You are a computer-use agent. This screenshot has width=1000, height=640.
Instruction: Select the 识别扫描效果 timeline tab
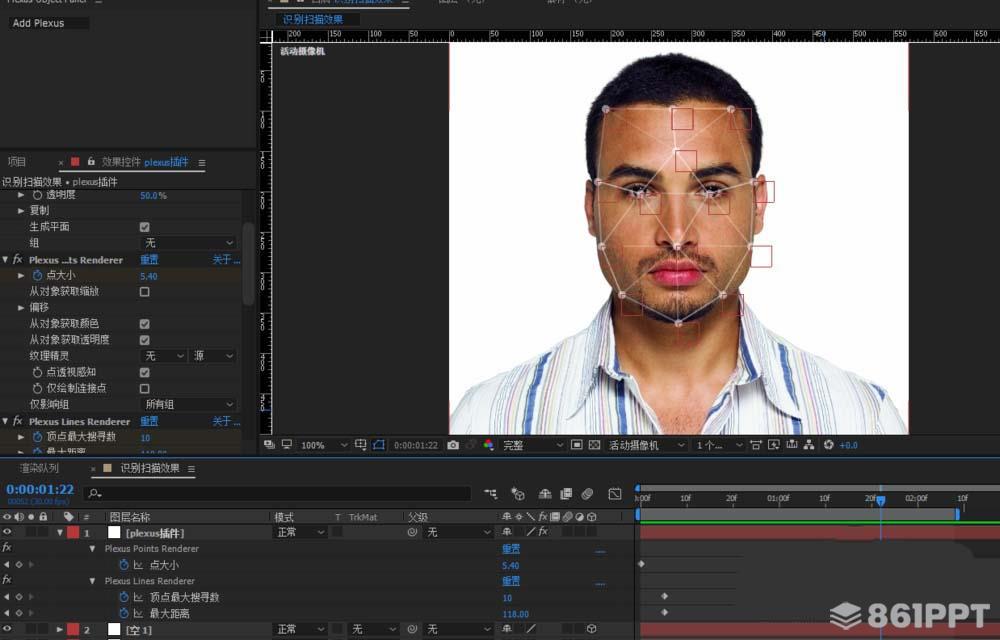(151, 469)
